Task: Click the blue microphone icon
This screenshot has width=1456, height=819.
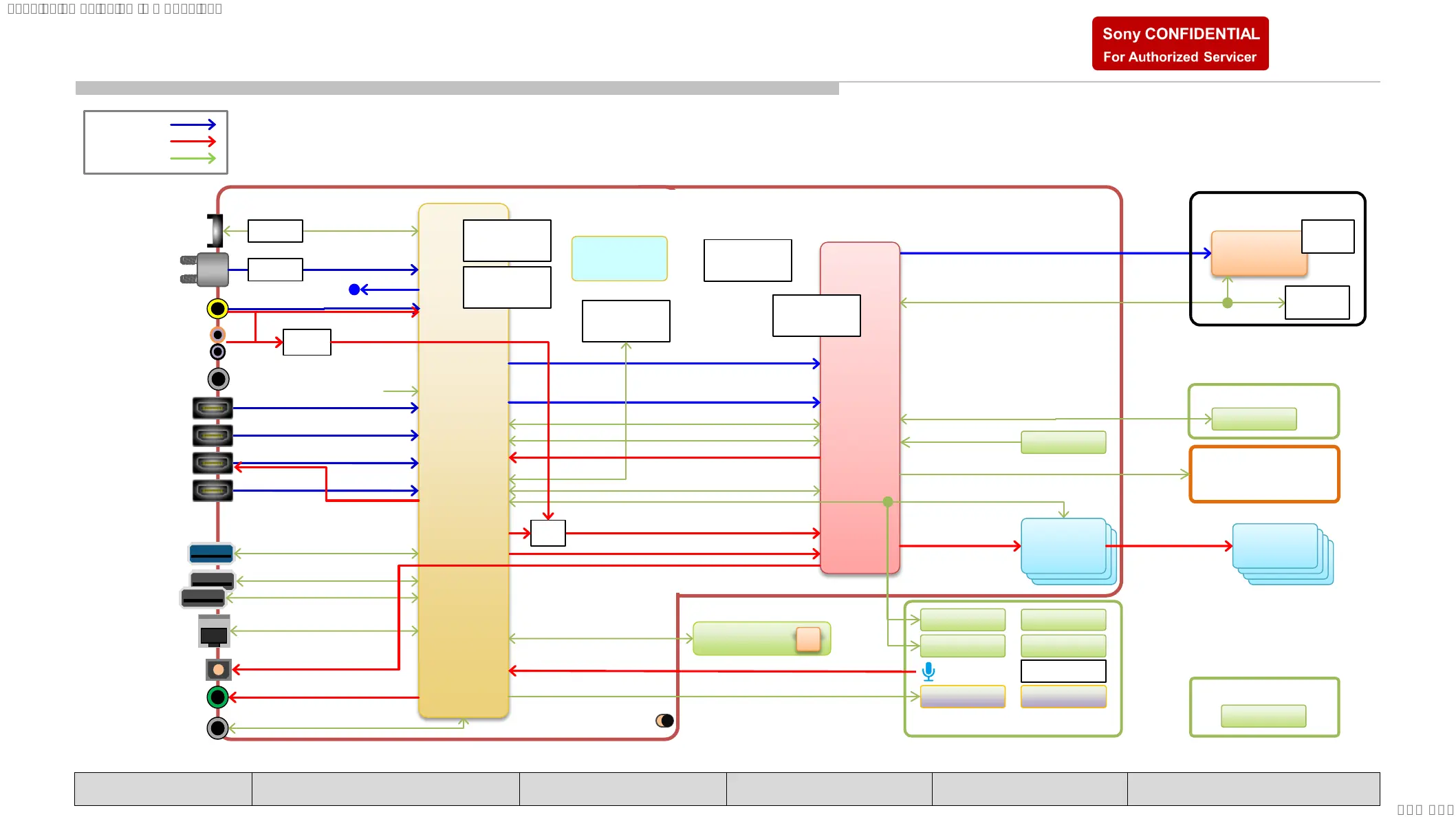Action: 928,671
